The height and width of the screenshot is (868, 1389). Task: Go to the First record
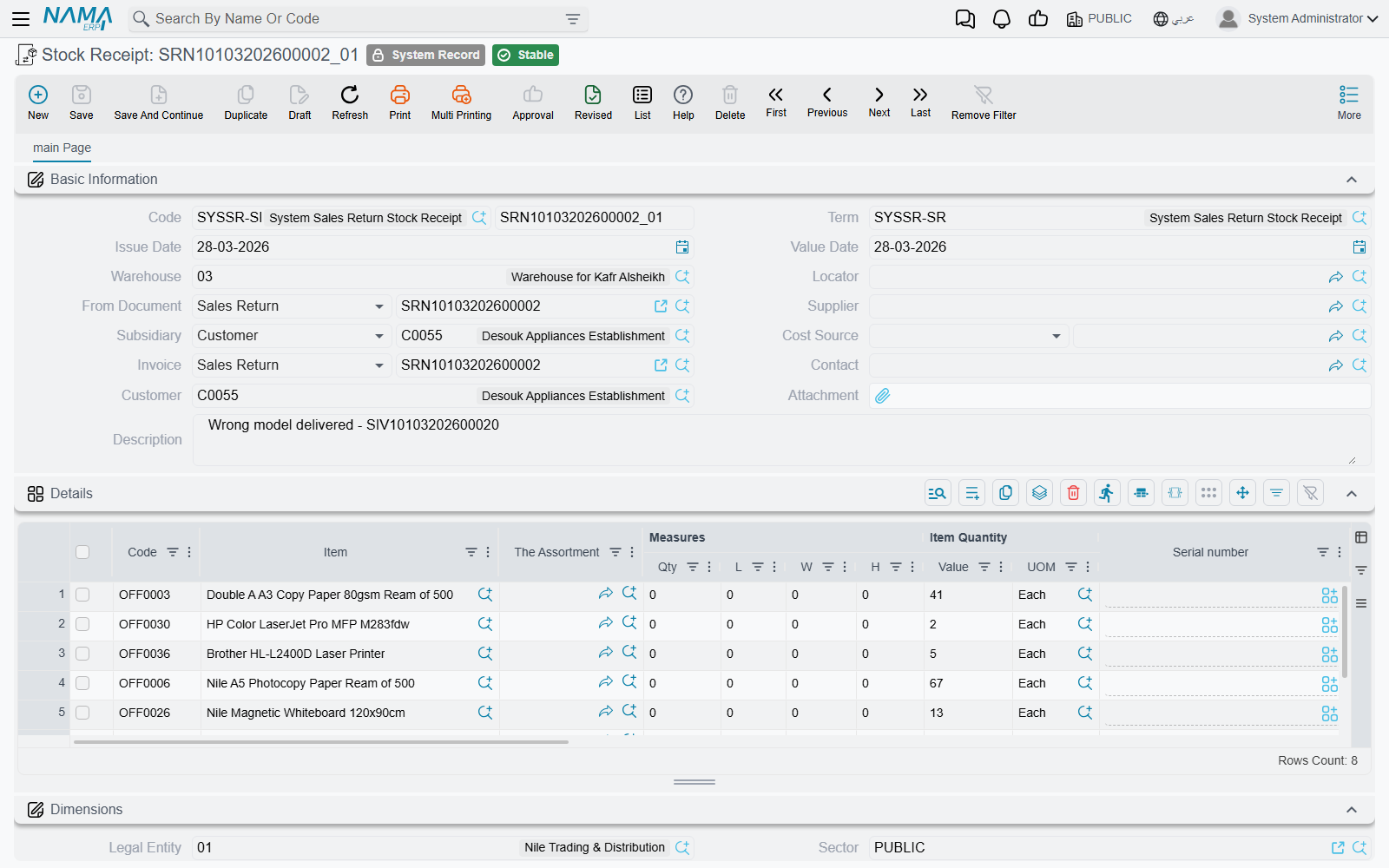pyautogui.click(x=776, y=101)
